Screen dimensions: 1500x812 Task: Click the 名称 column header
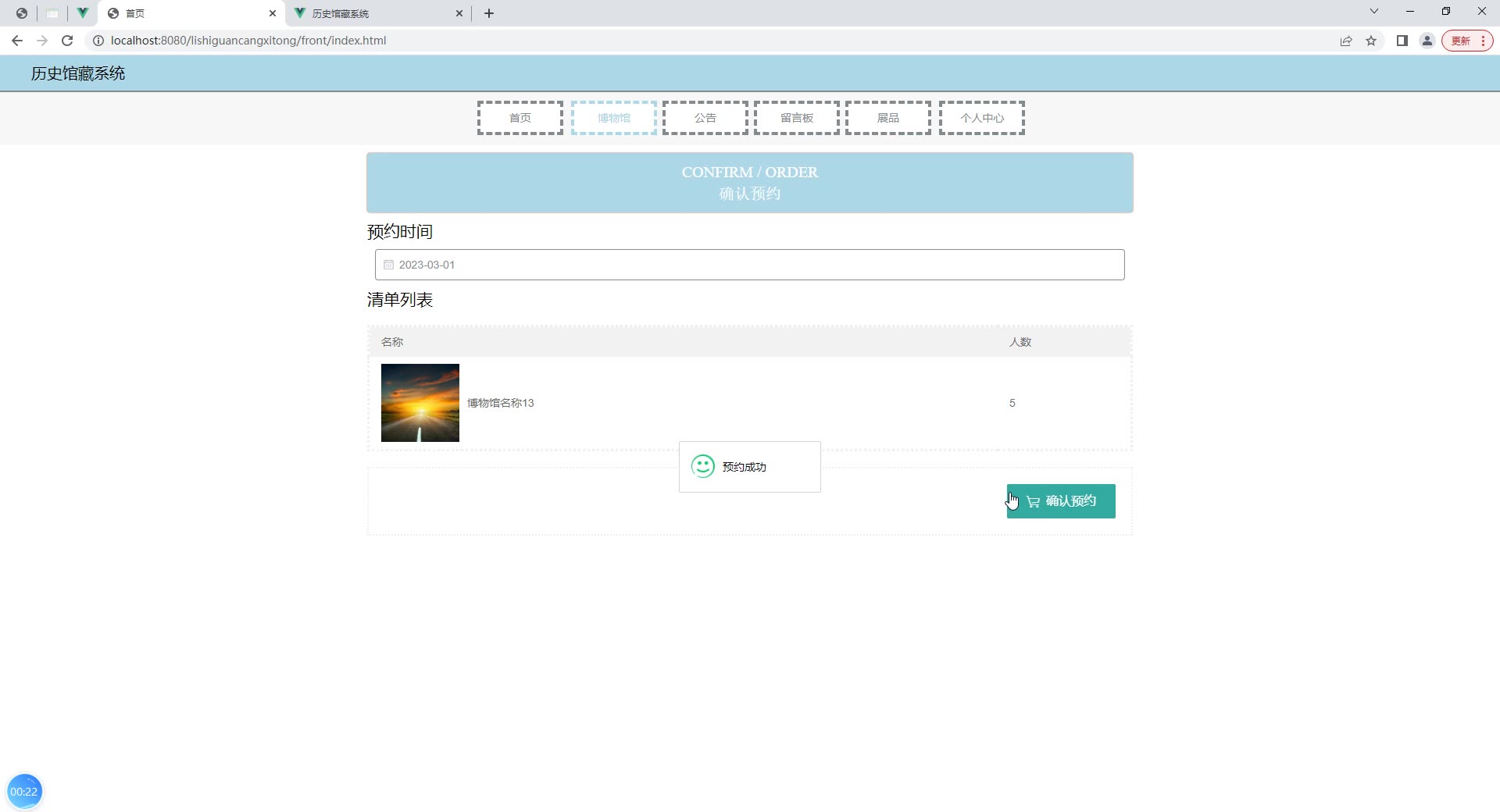pyautogui.click(x=392, y=342)
